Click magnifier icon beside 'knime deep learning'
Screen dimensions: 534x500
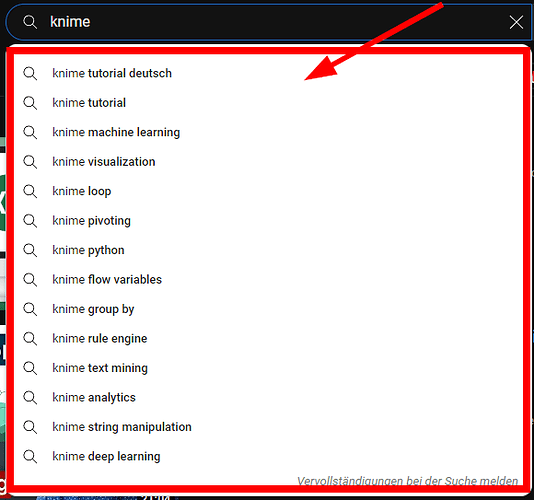[30, 456]
